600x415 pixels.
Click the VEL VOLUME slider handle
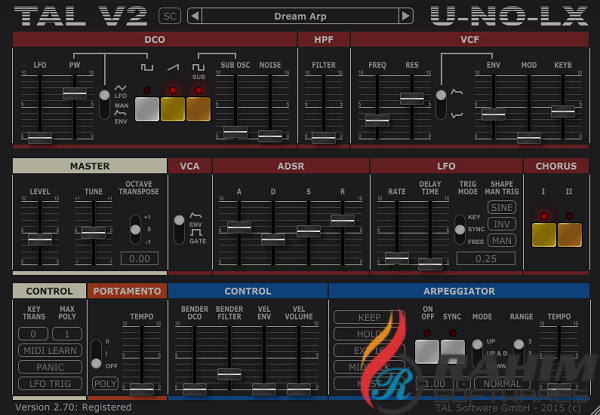298,389
